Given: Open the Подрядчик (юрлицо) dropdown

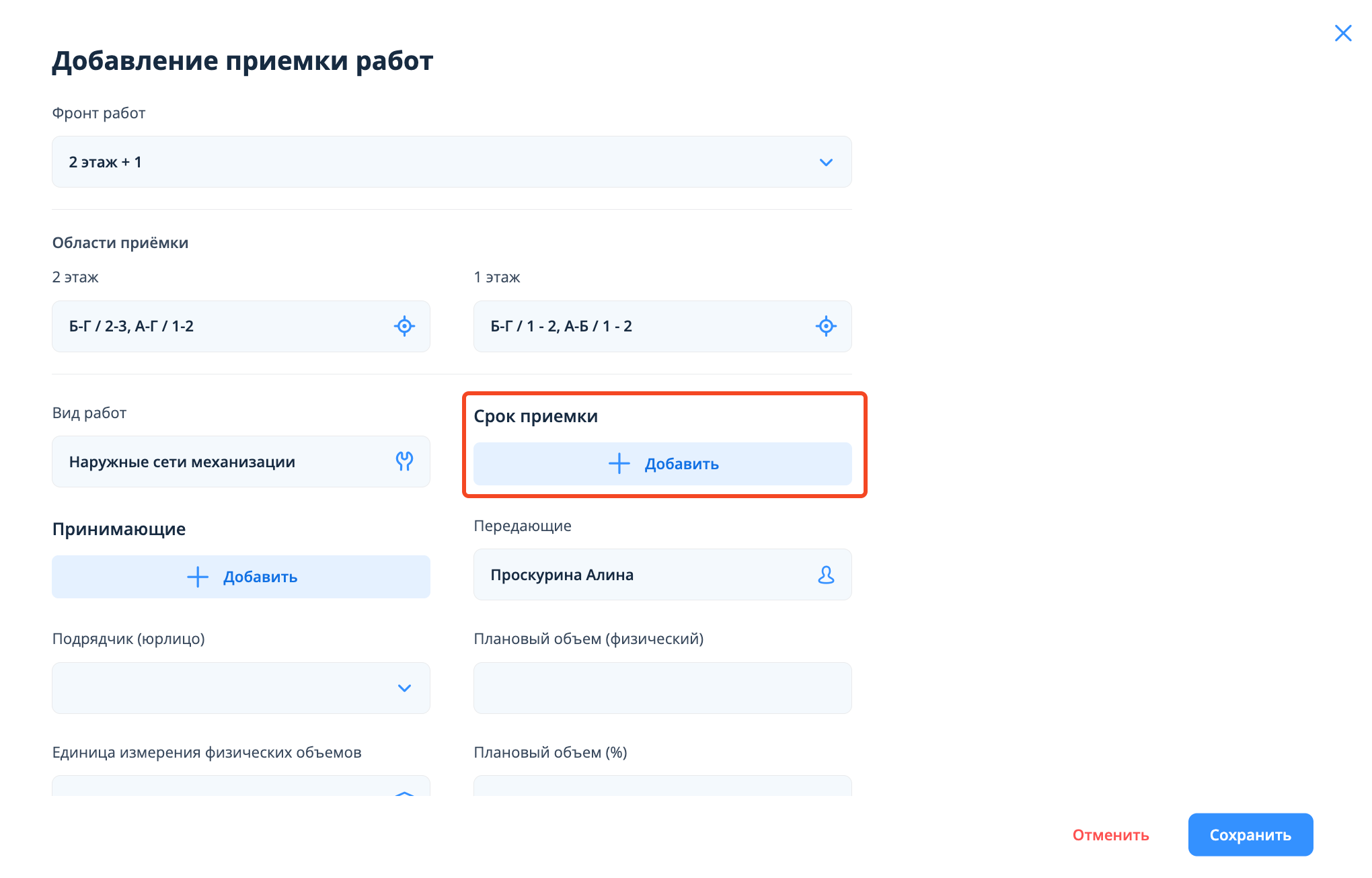Looking at the screenshot, I should point(241,688).
